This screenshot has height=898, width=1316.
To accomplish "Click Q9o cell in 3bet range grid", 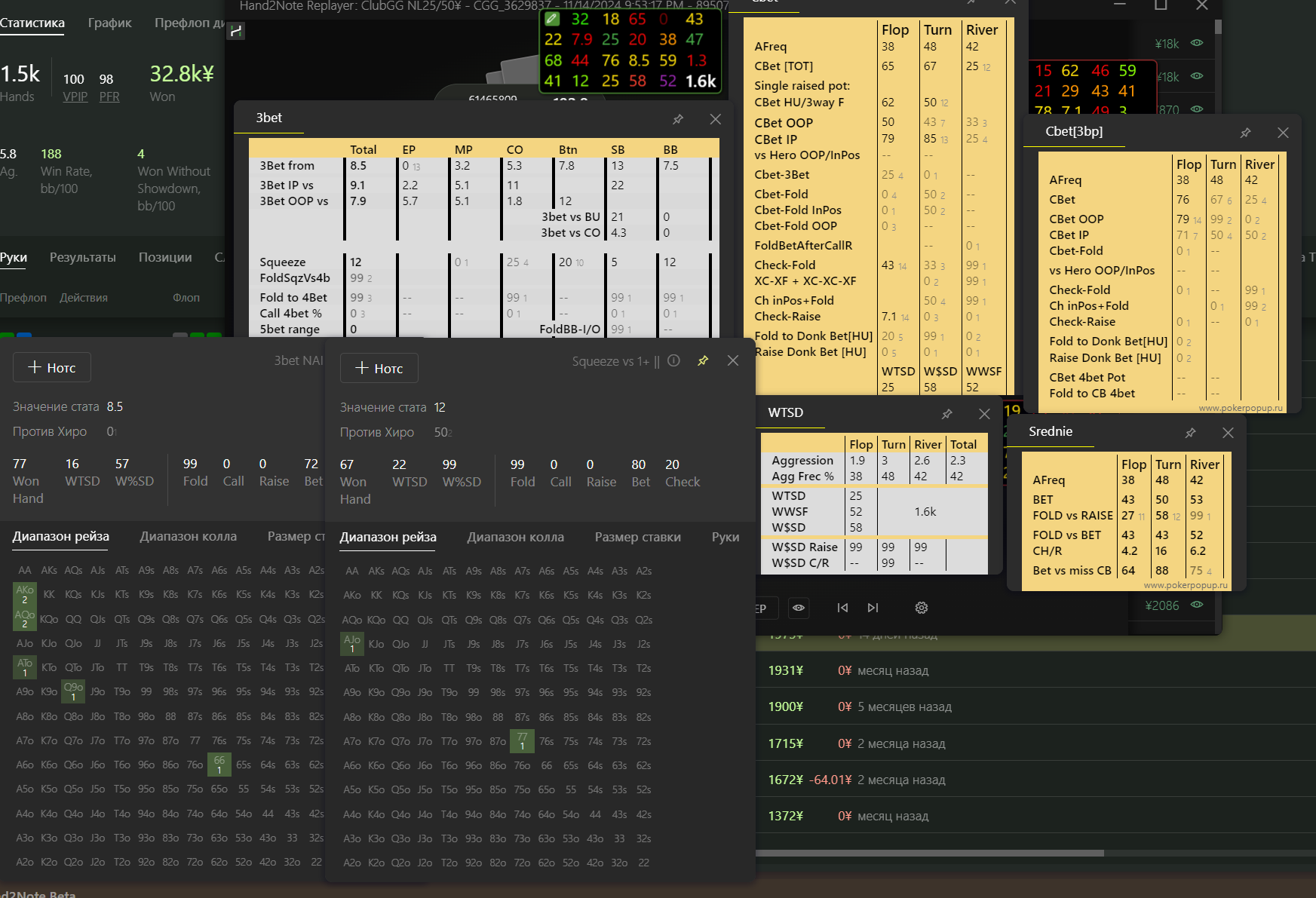I will [73, 691].
